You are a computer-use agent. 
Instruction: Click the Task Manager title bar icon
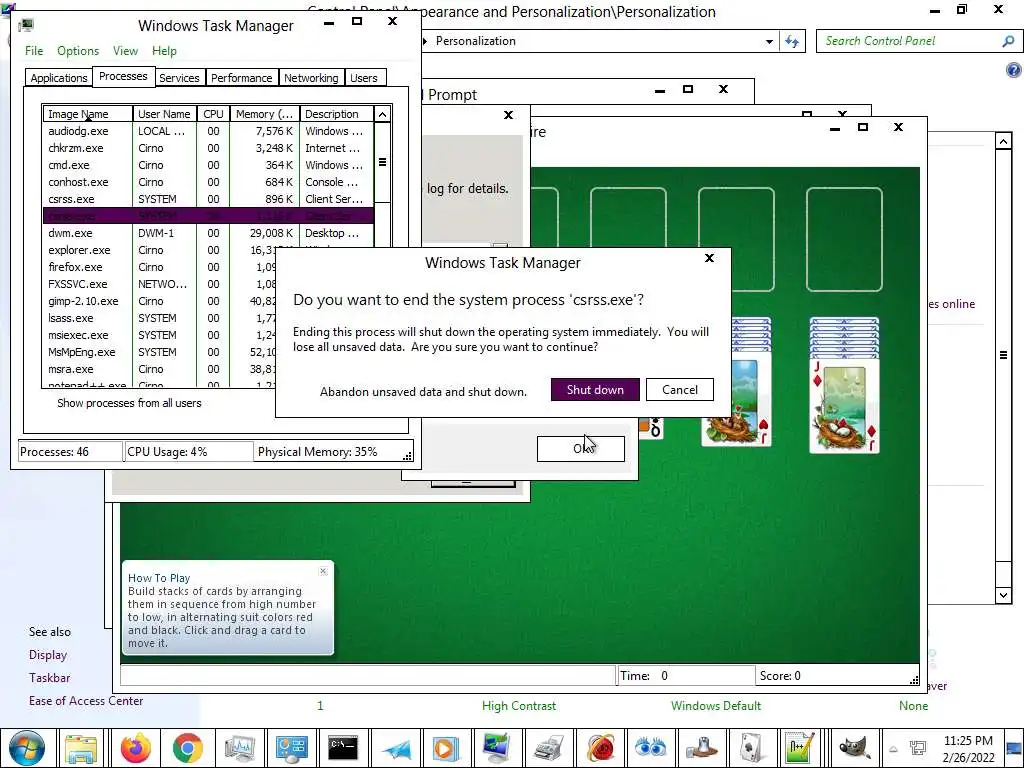[26, 25]
